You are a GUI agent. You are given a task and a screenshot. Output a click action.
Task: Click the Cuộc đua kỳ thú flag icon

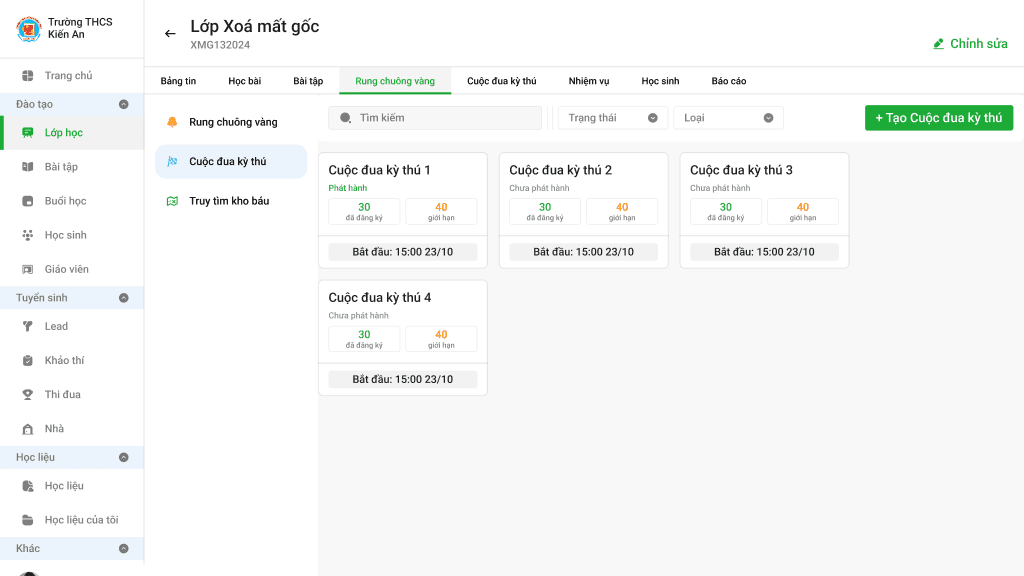(x=172, y=161)
